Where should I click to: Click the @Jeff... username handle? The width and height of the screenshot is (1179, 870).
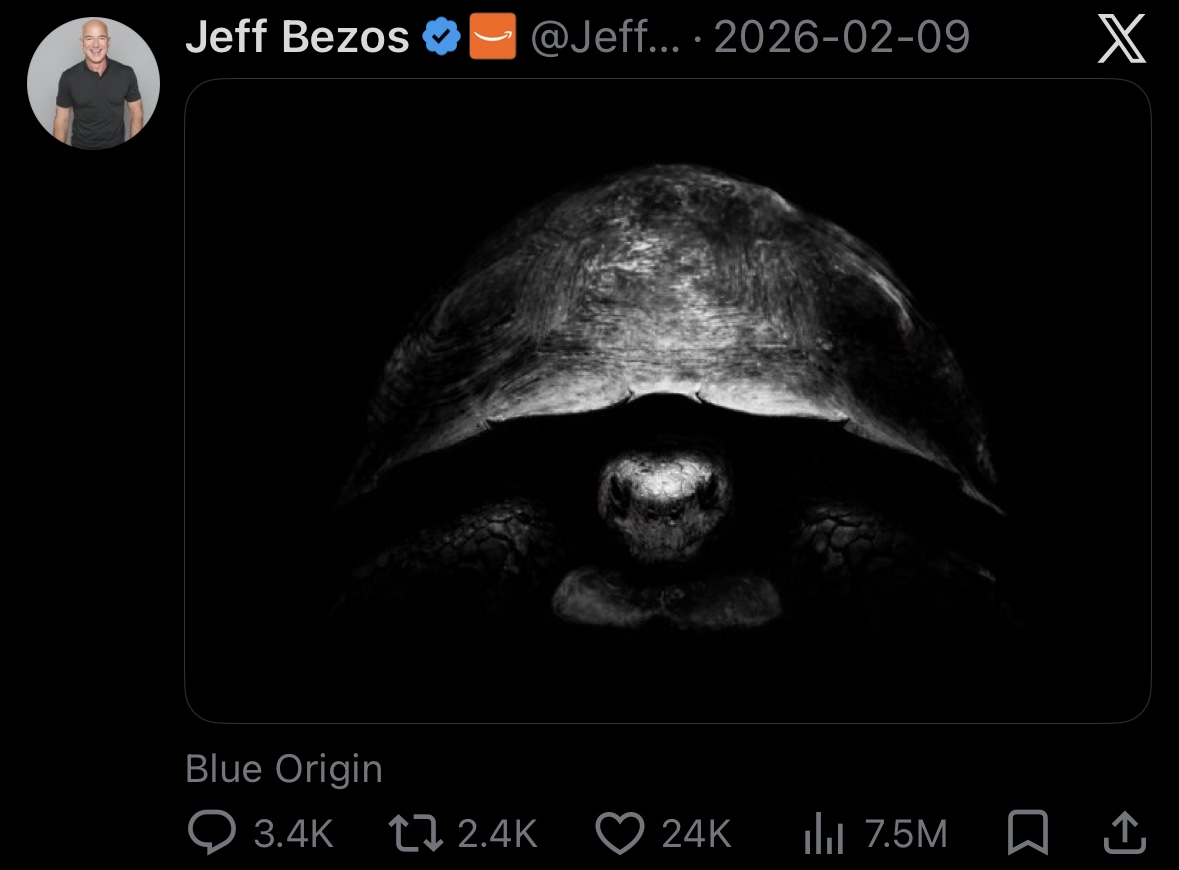point(605,37)
